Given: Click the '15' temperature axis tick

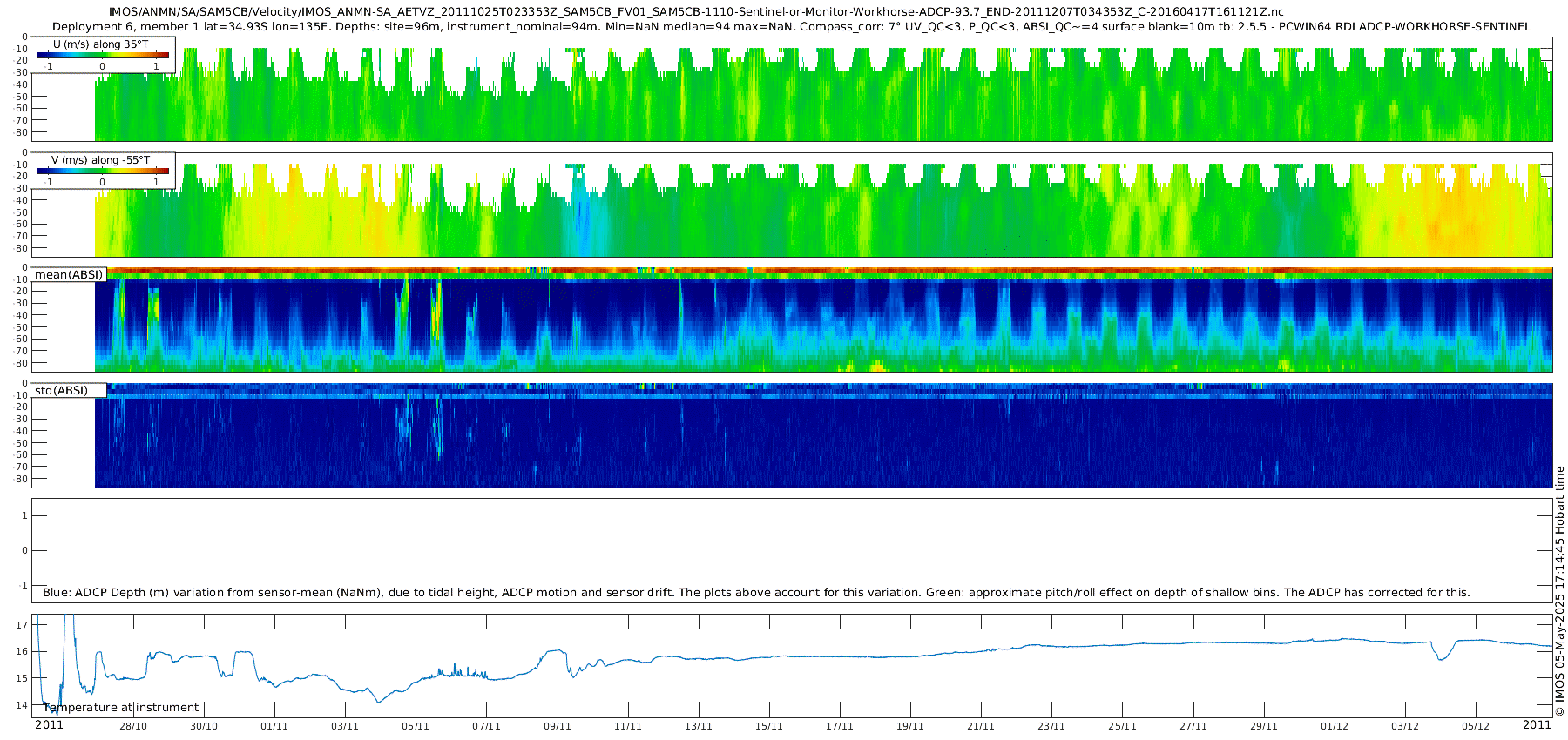Looking at the screenshot, I should [22, 678].
